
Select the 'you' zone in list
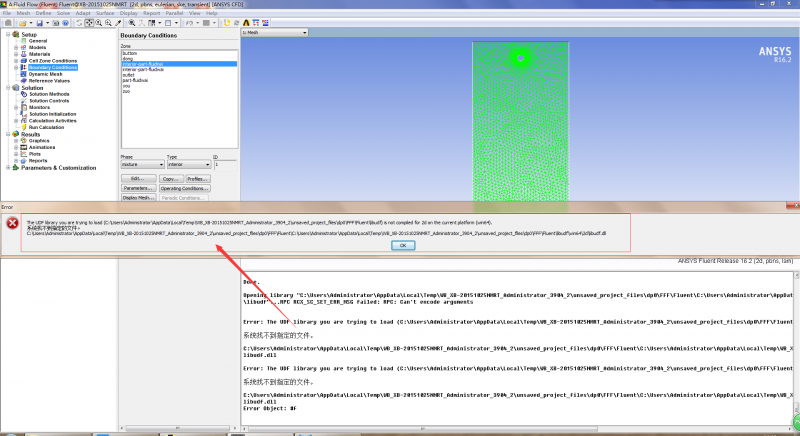pos(179,86)
